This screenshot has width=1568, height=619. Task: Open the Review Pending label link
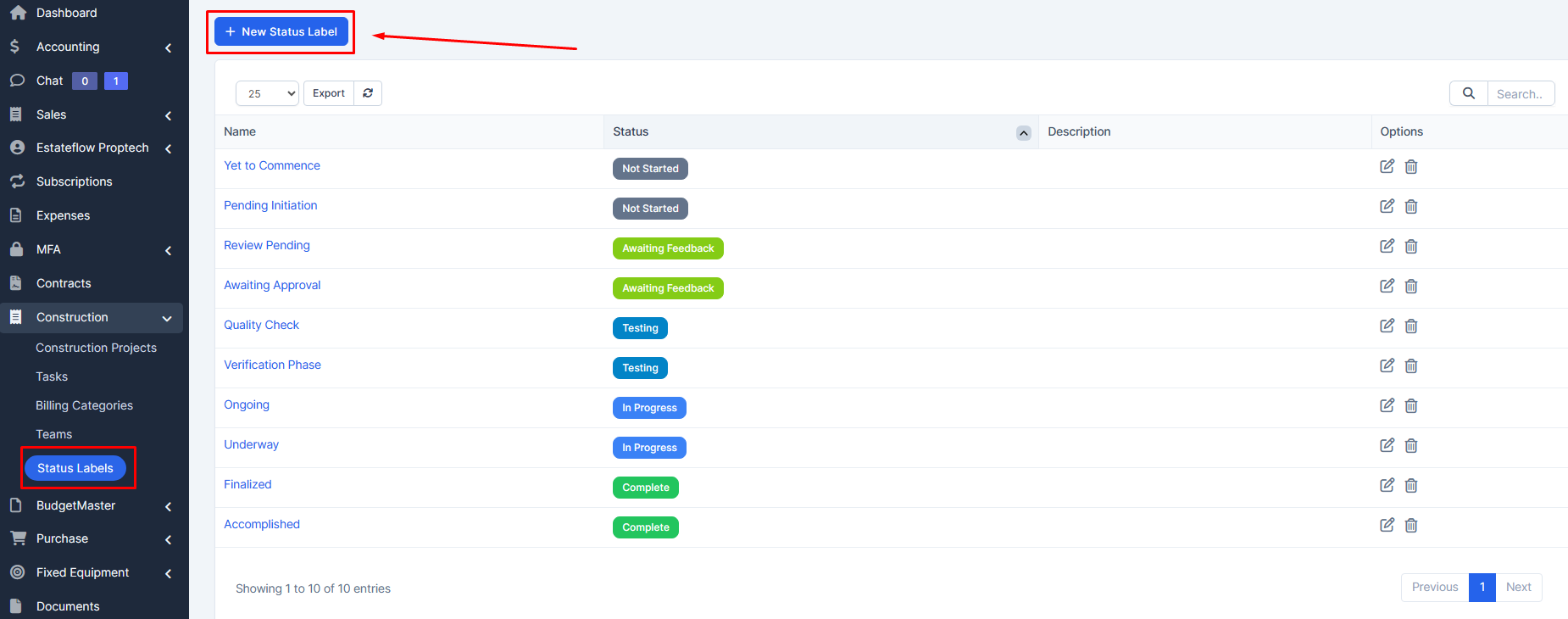pyautogui.click(x=267, y=245)
